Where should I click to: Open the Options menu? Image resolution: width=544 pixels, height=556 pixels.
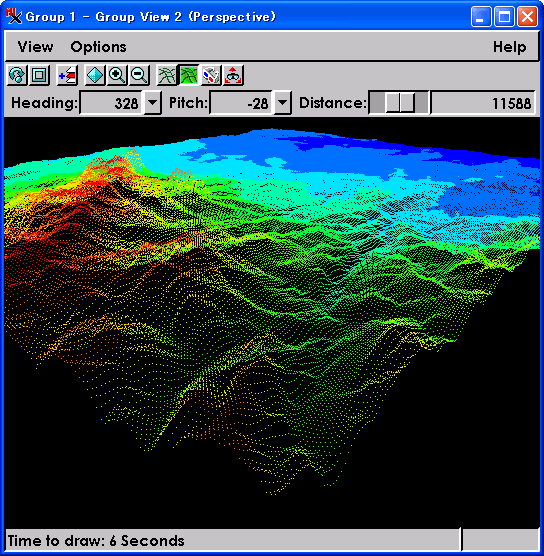98,47
